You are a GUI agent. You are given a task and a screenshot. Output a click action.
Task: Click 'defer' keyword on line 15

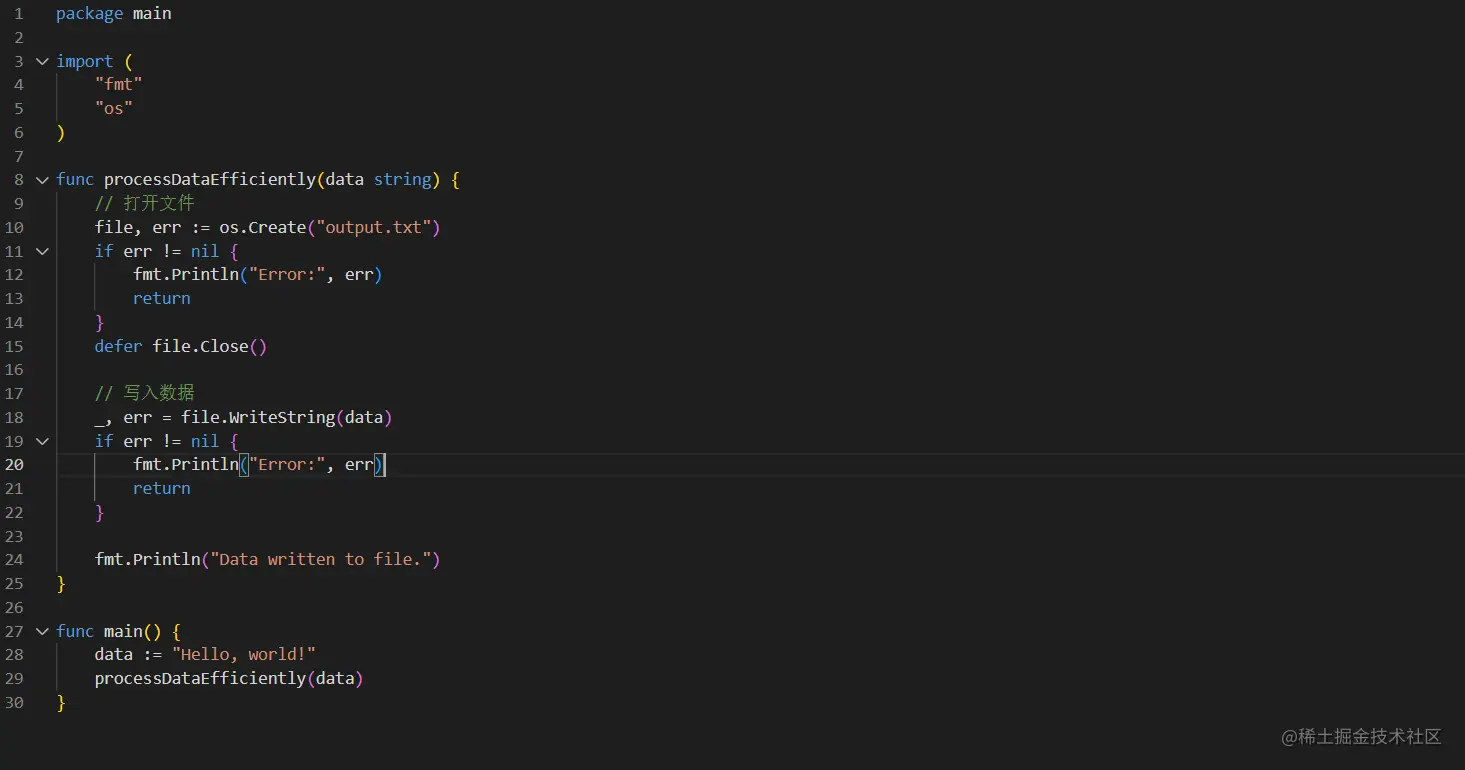tap(118, 346)
